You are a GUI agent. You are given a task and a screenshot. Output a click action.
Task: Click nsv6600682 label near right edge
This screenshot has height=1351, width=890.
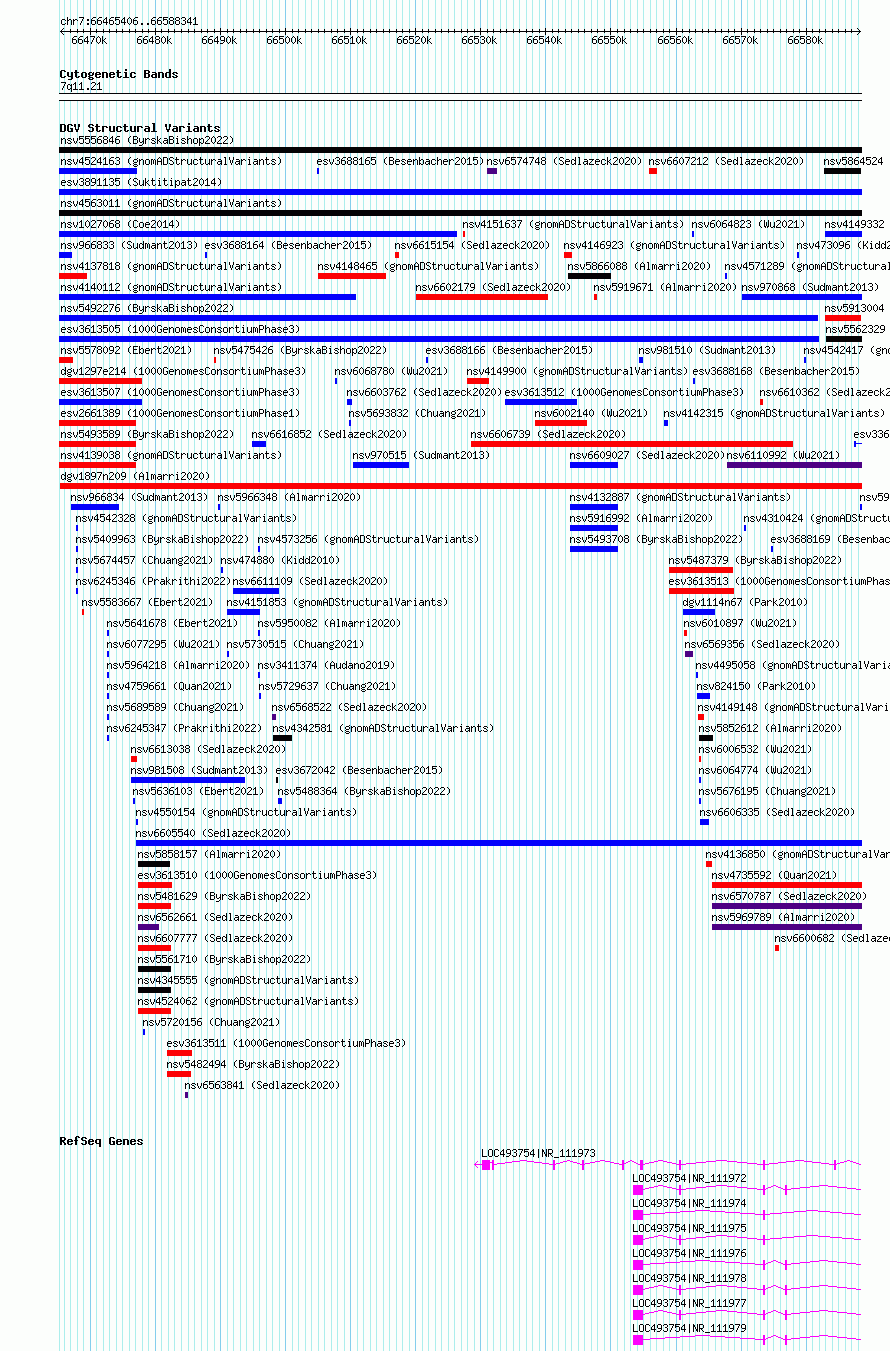coord(831,938)
